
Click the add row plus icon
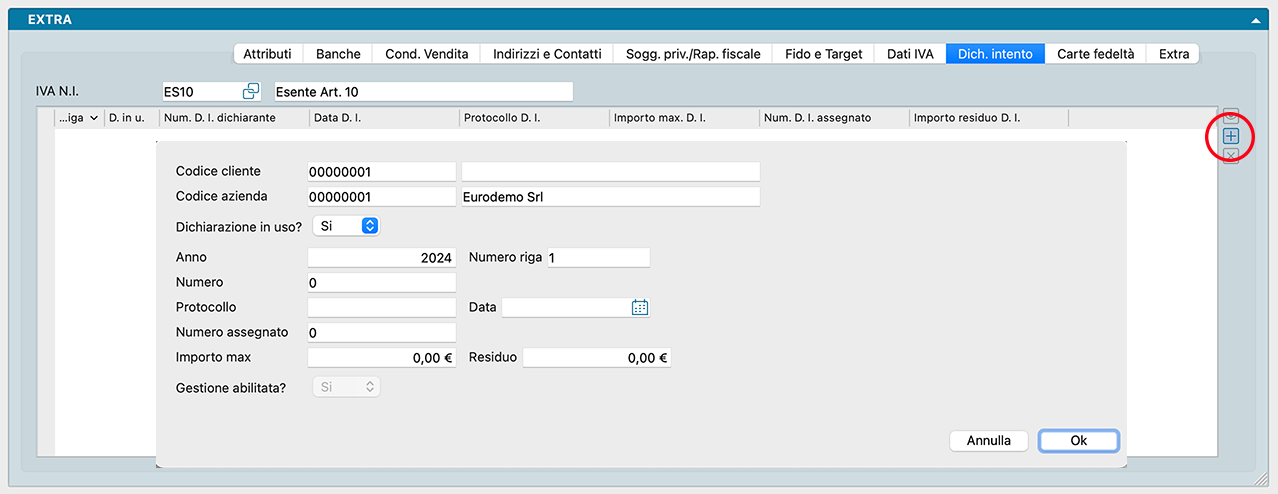coord(1231,136)
